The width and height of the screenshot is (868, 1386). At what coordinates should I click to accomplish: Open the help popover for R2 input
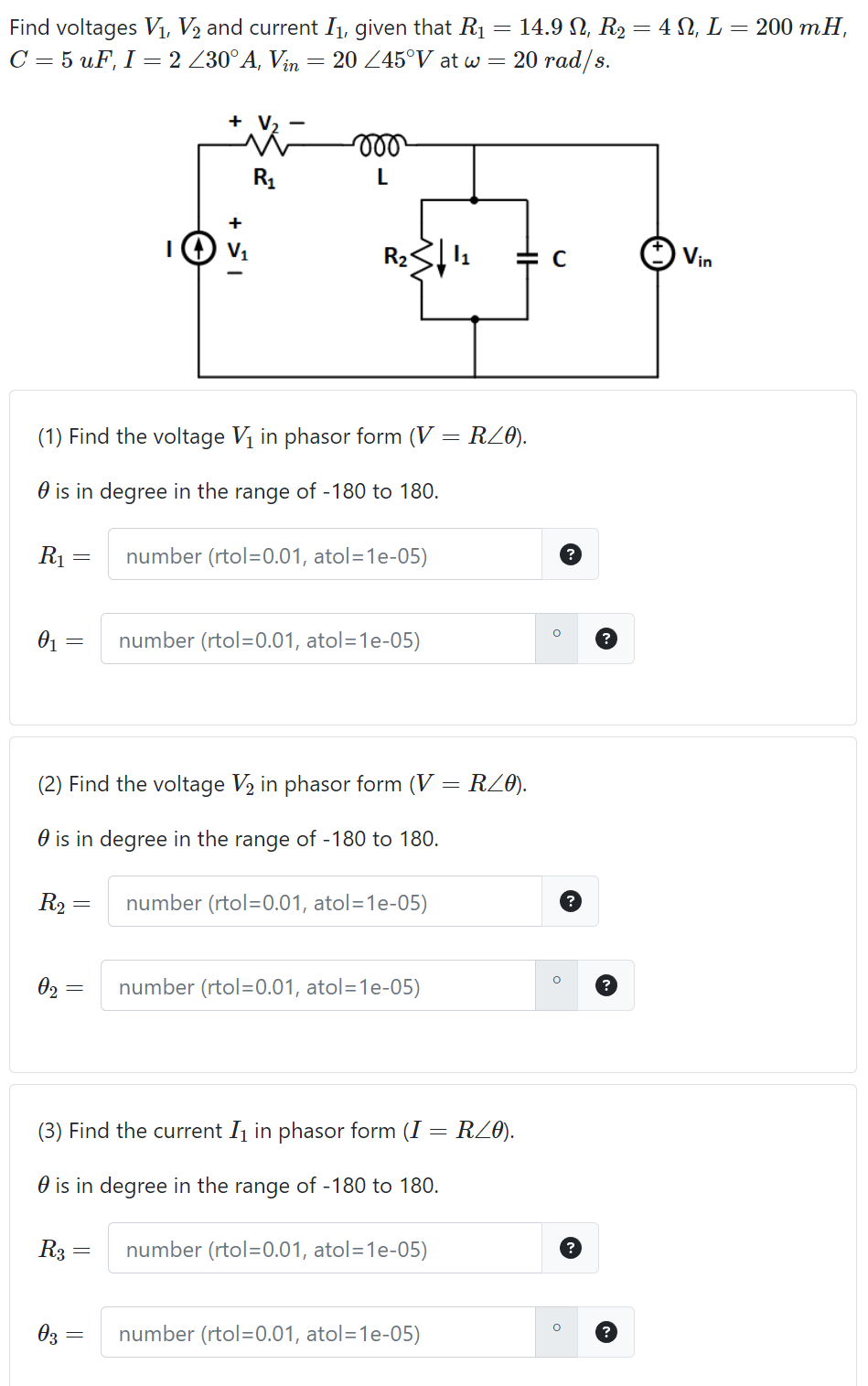[x=570, y=901]
